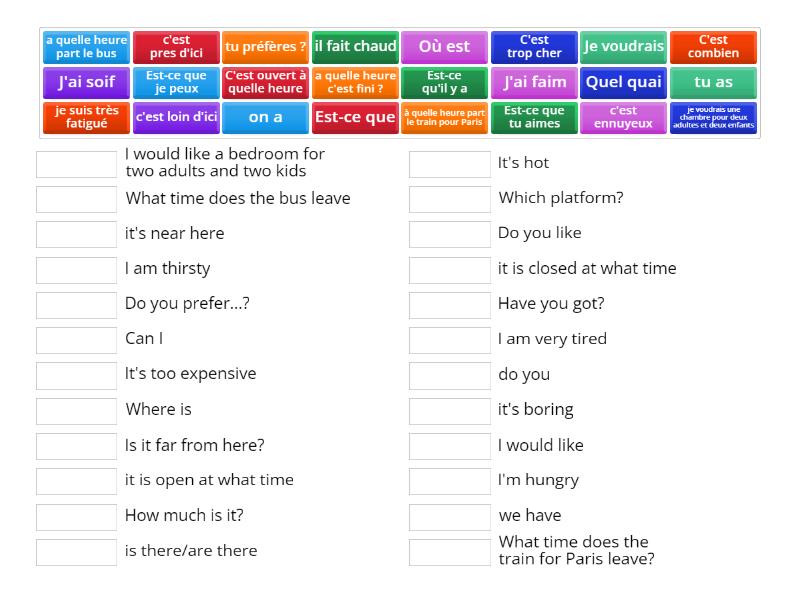Viewport: 800px width, 600px height.
Task: Click the answer box next to 'It's hot'
Action: coord(450,163)
